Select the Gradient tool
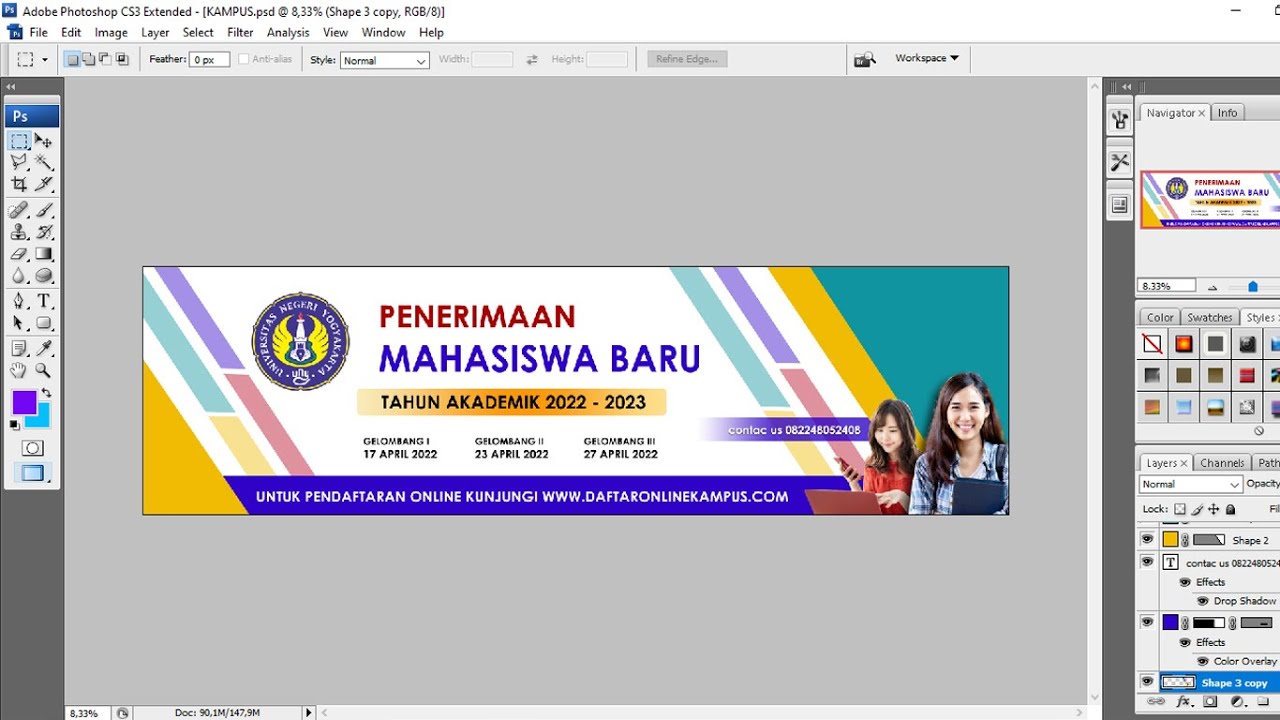Screen dimensions: 1280x720 click(44, 254)
